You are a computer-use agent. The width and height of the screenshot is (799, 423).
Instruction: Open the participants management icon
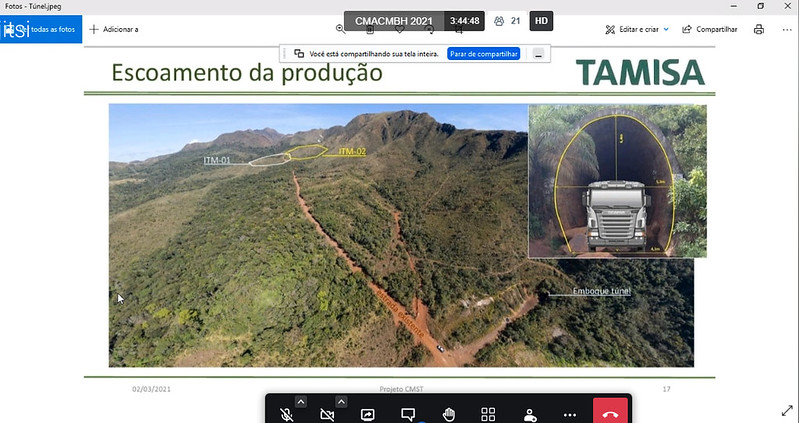coord(529,413)
